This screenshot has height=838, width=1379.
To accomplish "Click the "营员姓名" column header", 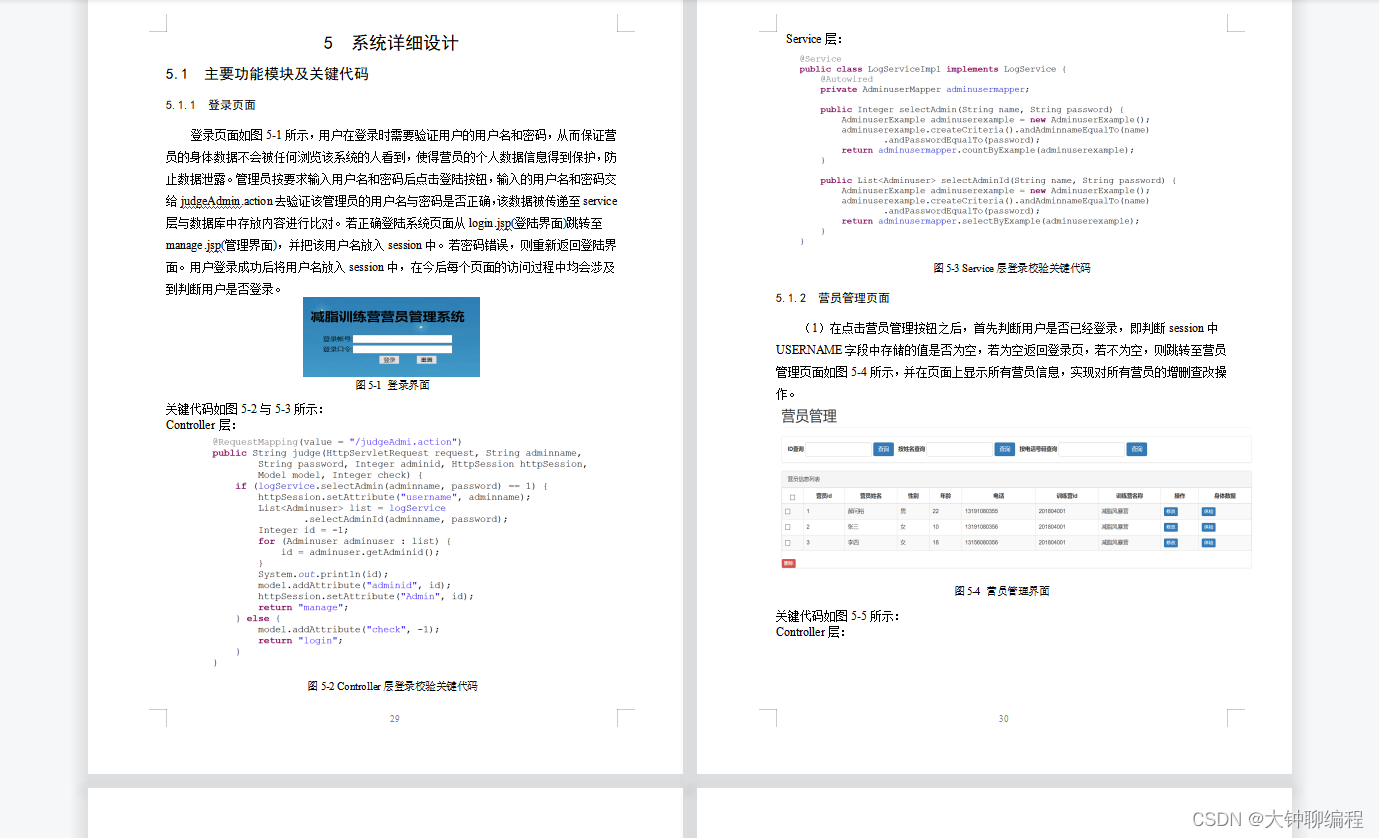I will [x=871, y=496].
